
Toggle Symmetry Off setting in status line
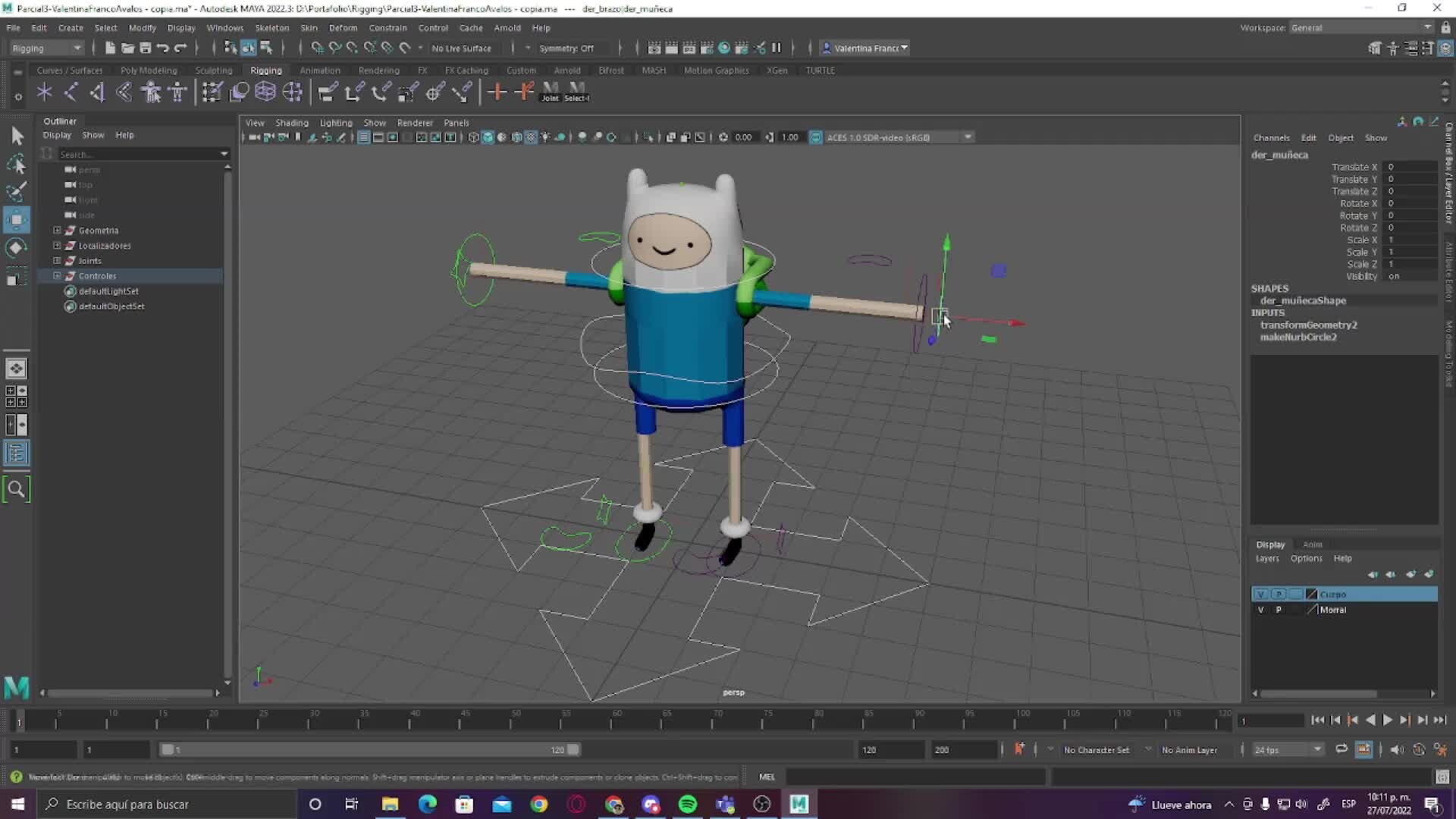[567, 48]
